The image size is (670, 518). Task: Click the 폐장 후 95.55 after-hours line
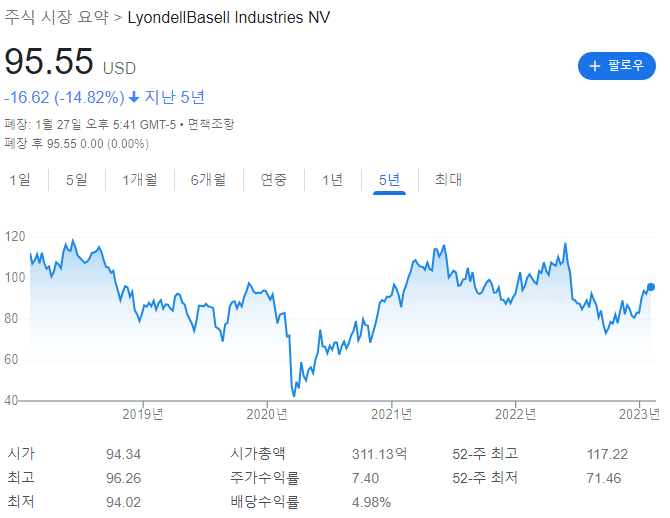click(77, 144)
